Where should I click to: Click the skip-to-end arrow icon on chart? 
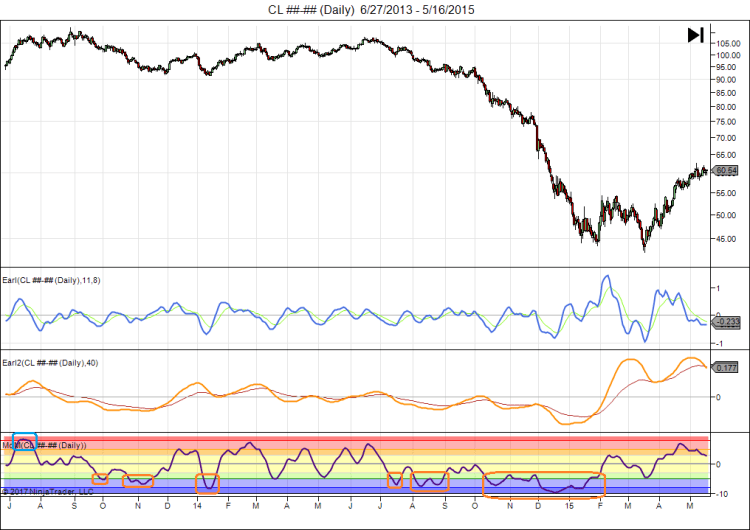[x=696, y=35]
